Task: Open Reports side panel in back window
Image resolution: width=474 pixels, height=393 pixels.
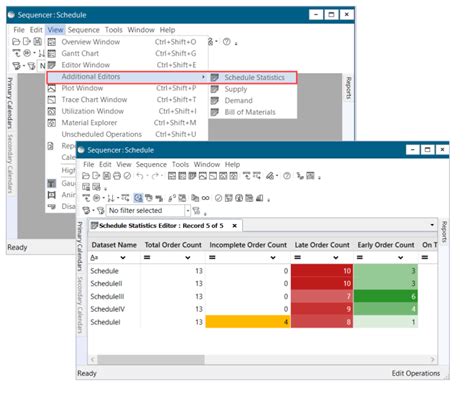Action: tap(348, 88)
